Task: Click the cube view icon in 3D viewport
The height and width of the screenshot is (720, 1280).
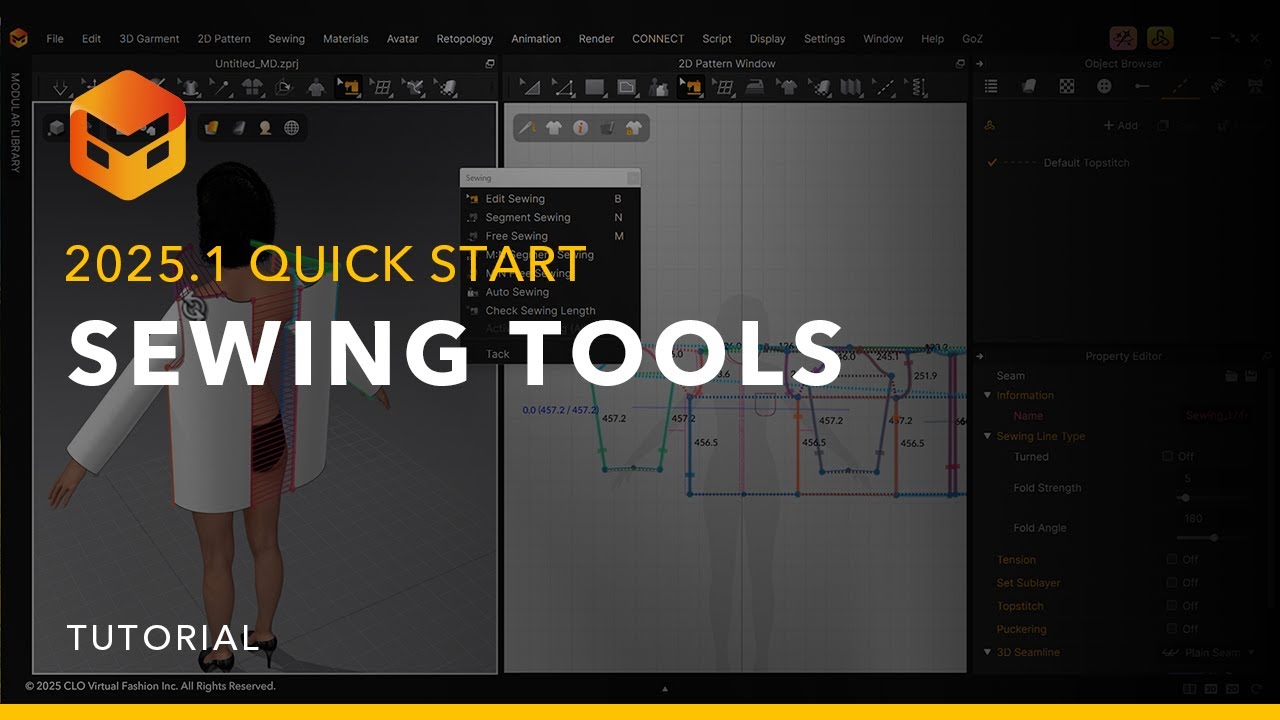Action: (x=57, y=127)
